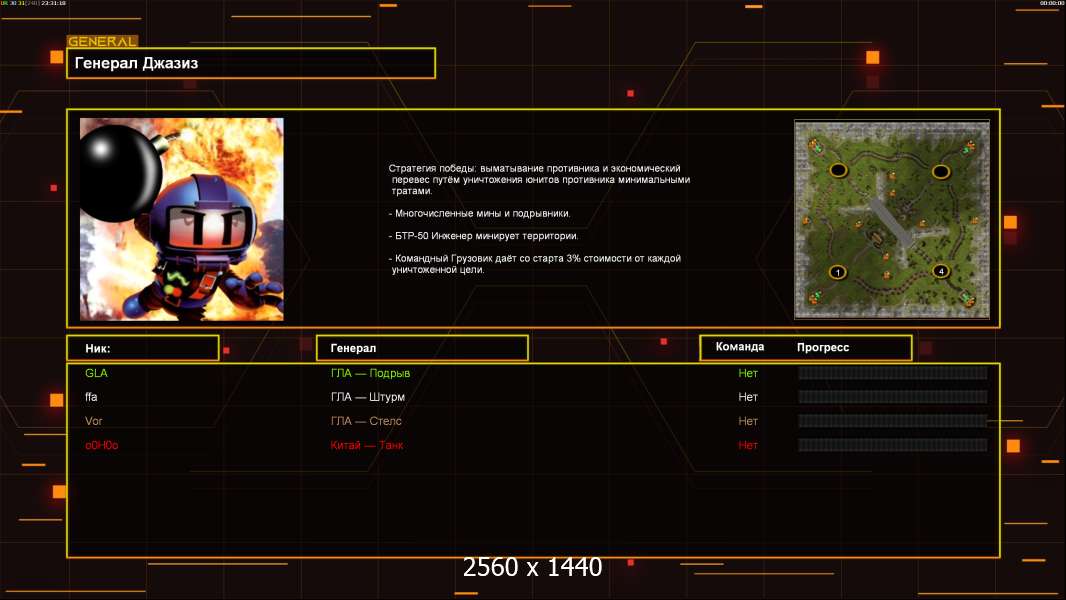The width and height of the screenshot is (1066, 600).
Task: Click the 'Прогресс' column header
Action: pos(823,347)
